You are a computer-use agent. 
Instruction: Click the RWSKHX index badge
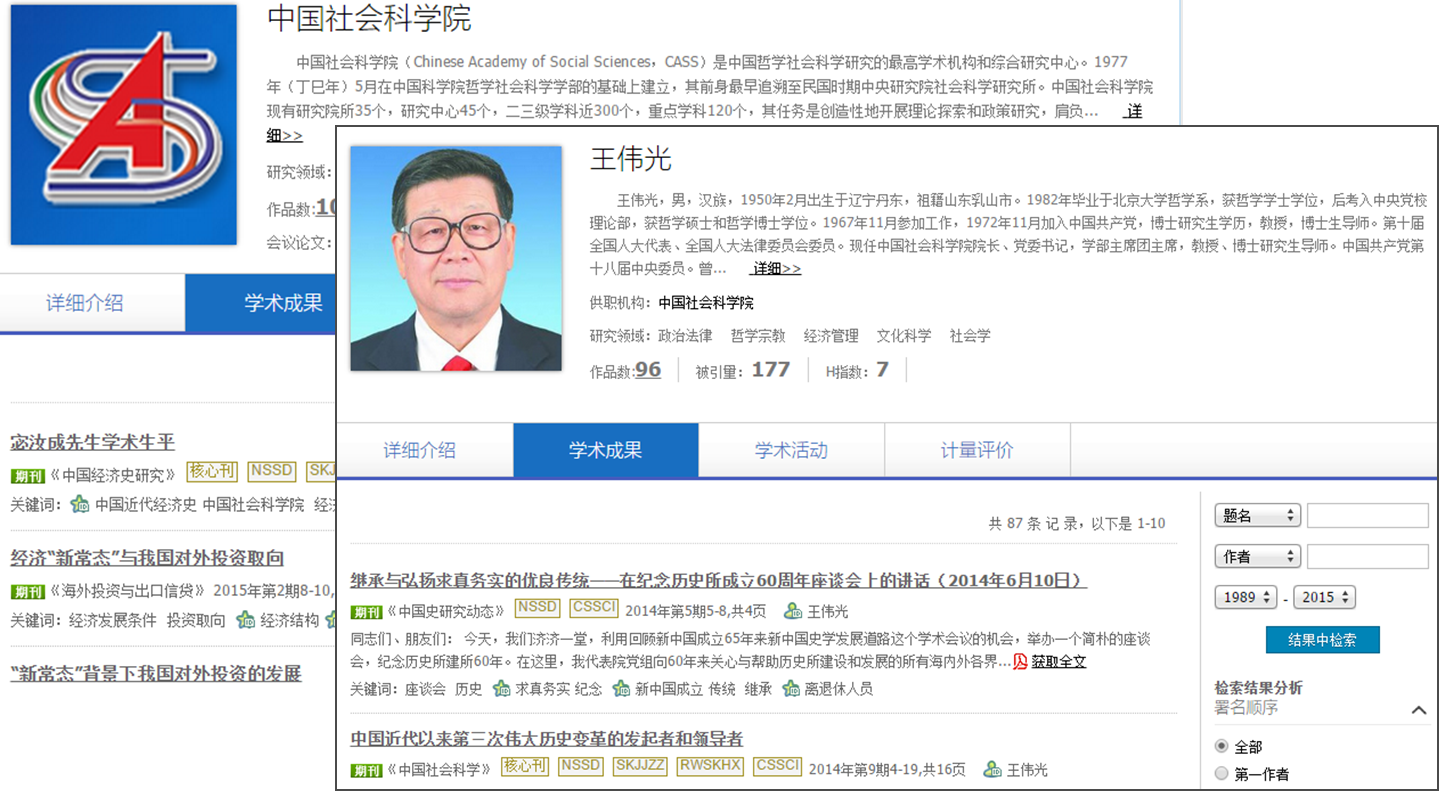[710, 766]
